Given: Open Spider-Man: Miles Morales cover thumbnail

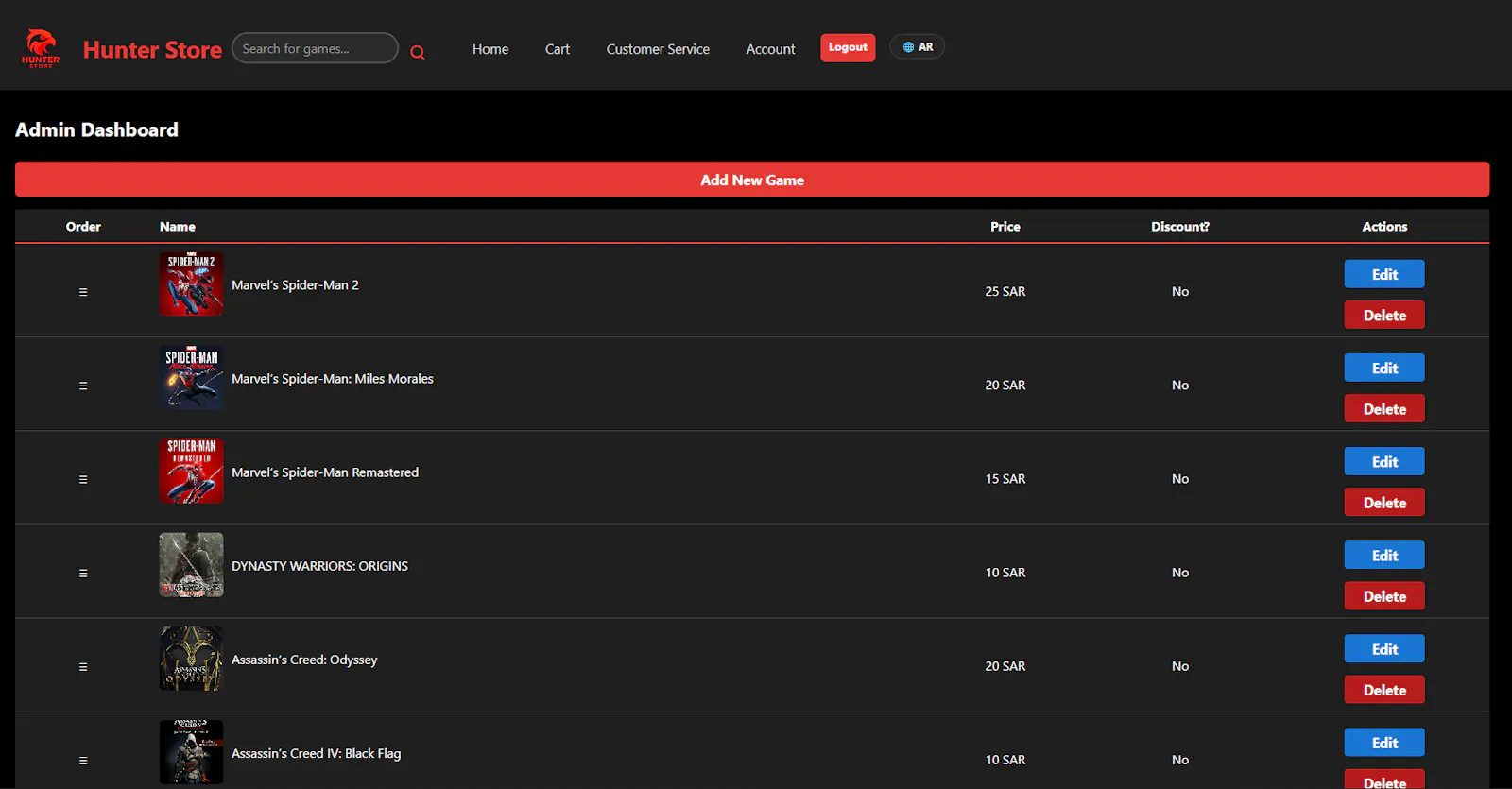Looking at the screenshot, I should 192,377.
